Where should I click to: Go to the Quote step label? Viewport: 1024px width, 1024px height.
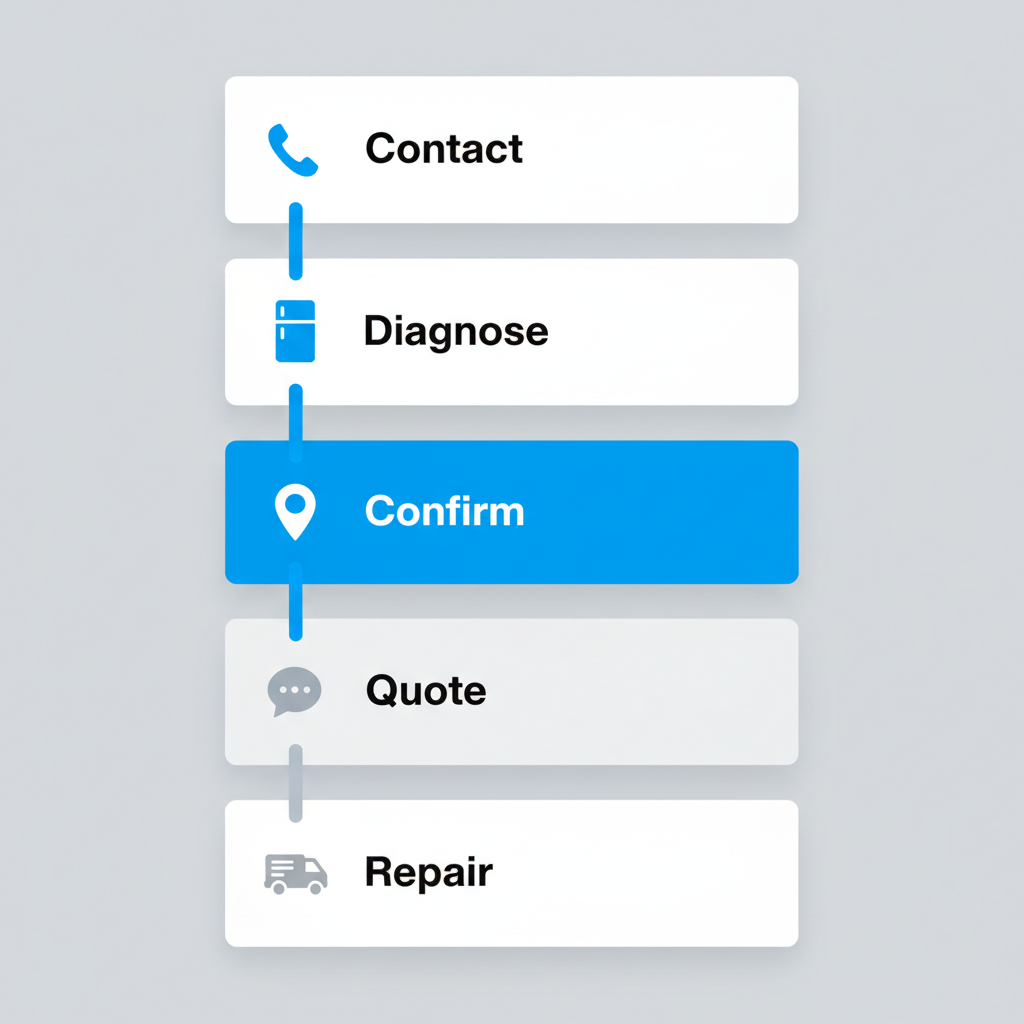(426, 691)
